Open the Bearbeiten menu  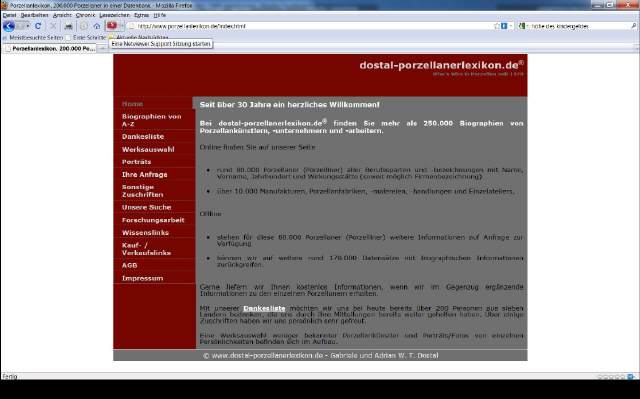click(x=34, y=15)
